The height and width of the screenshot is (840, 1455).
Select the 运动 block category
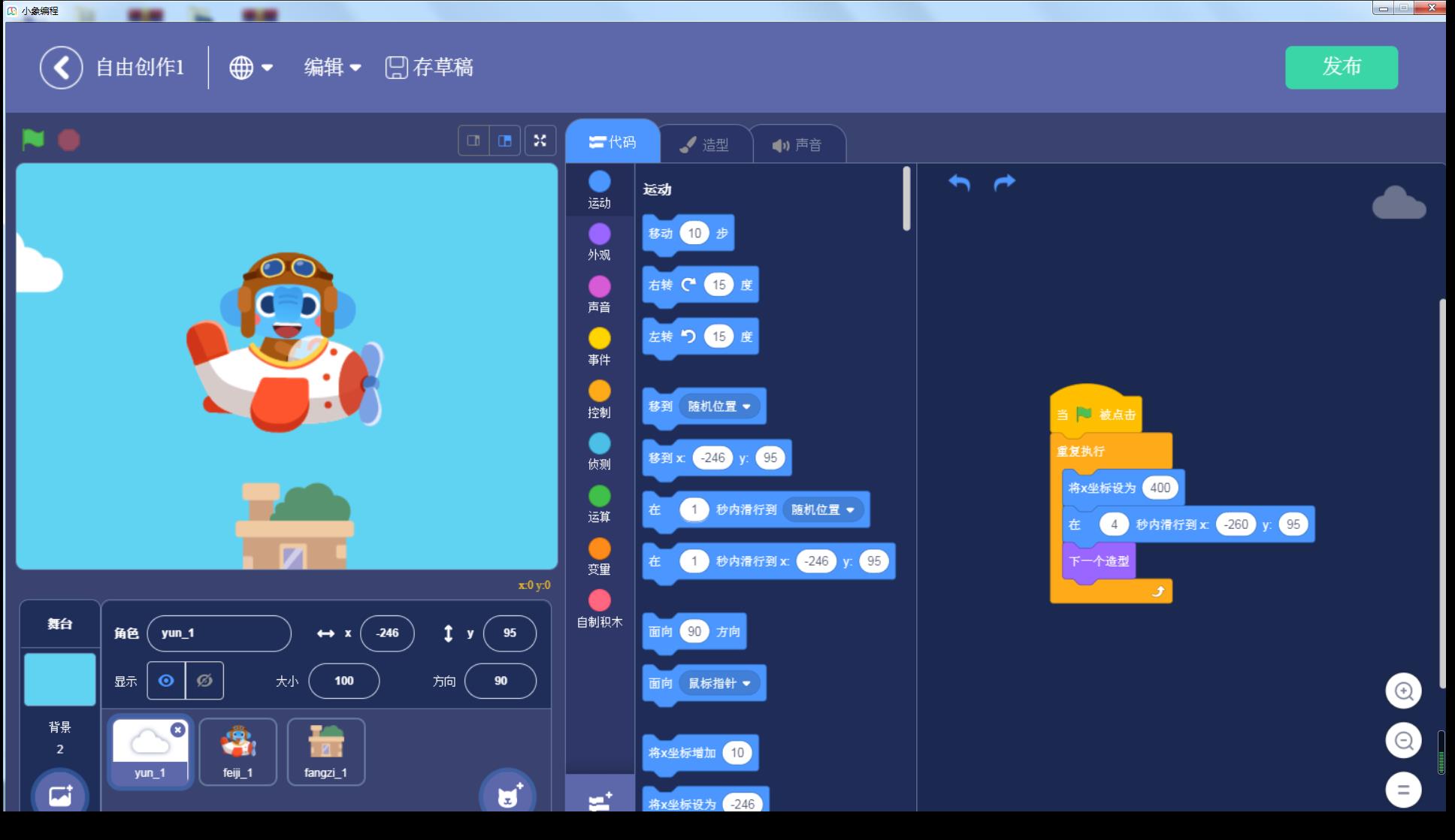coord(599,190)
